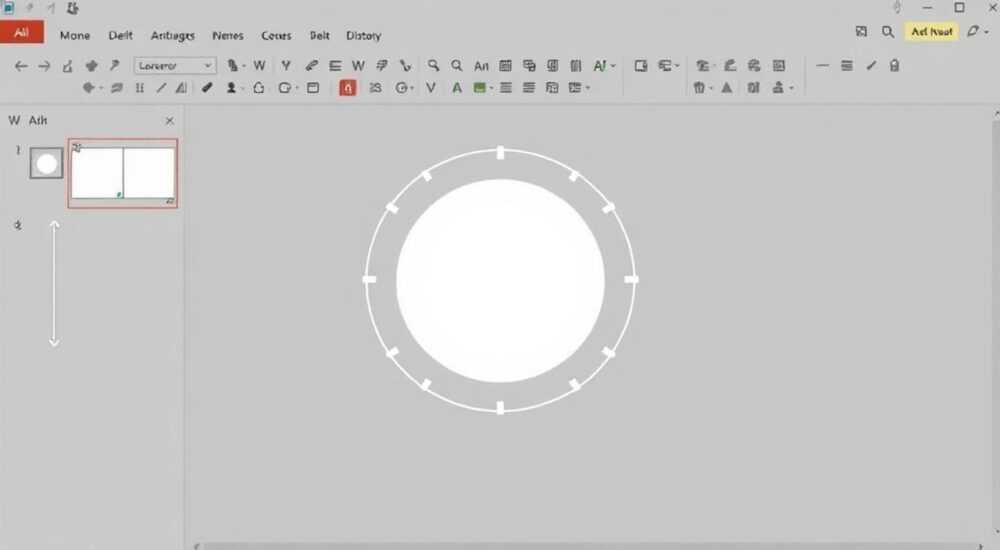Image resolution: width=1000 pixels, height=550 pixels.
Task: Open the 'Lorcerer' font combo box
Action: coord(175,66)
